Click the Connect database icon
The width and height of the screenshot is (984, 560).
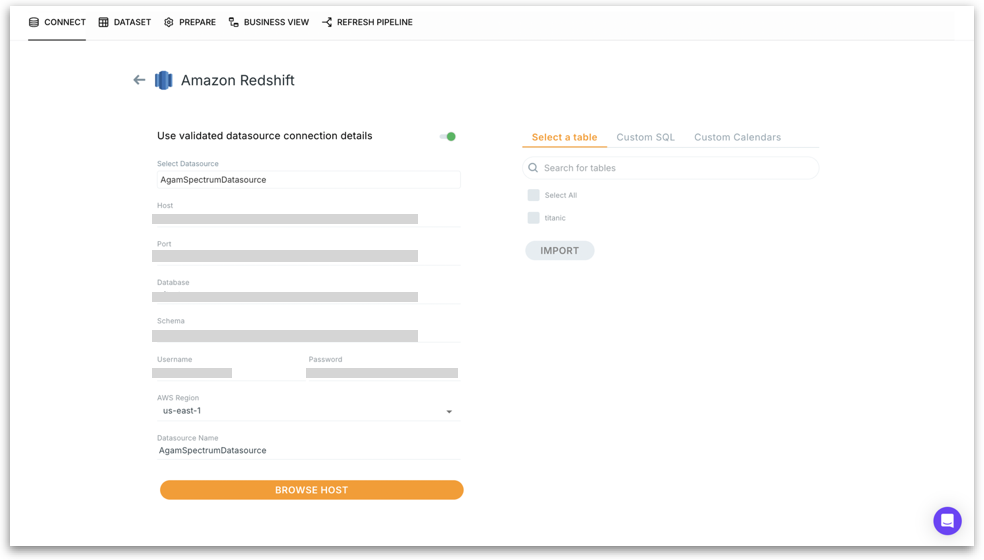(x=34, y=22)
